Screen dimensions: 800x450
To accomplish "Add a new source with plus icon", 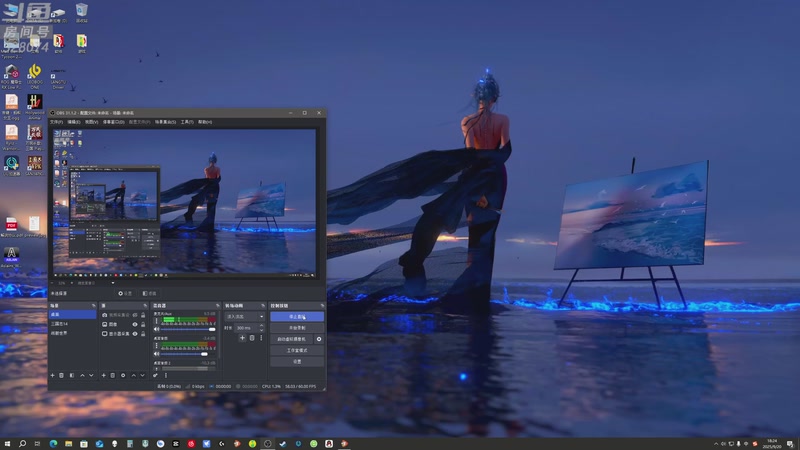I will click(104, 376).
